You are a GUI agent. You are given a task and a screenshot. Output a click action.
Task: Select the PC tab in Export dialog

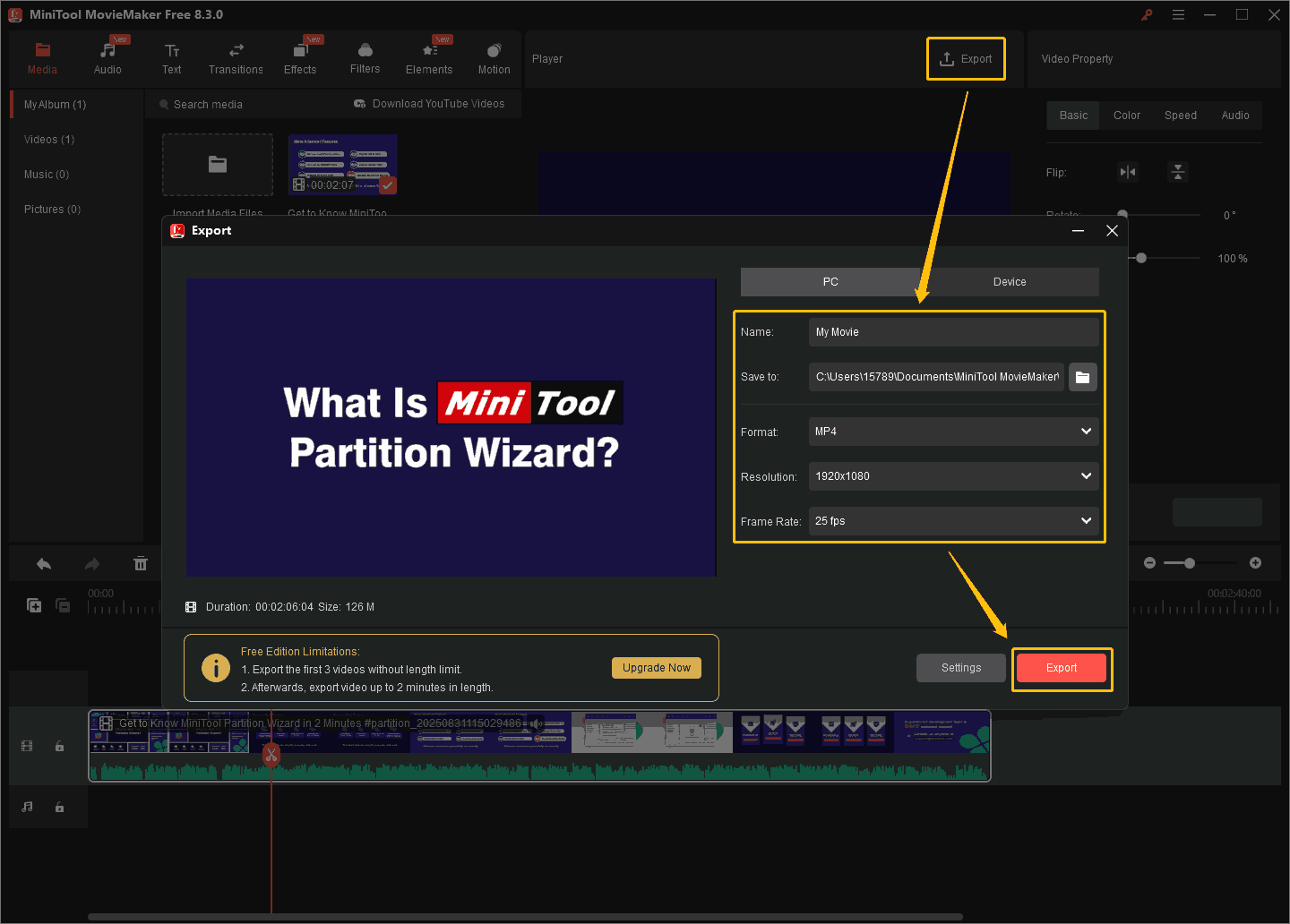click(830, 282)
